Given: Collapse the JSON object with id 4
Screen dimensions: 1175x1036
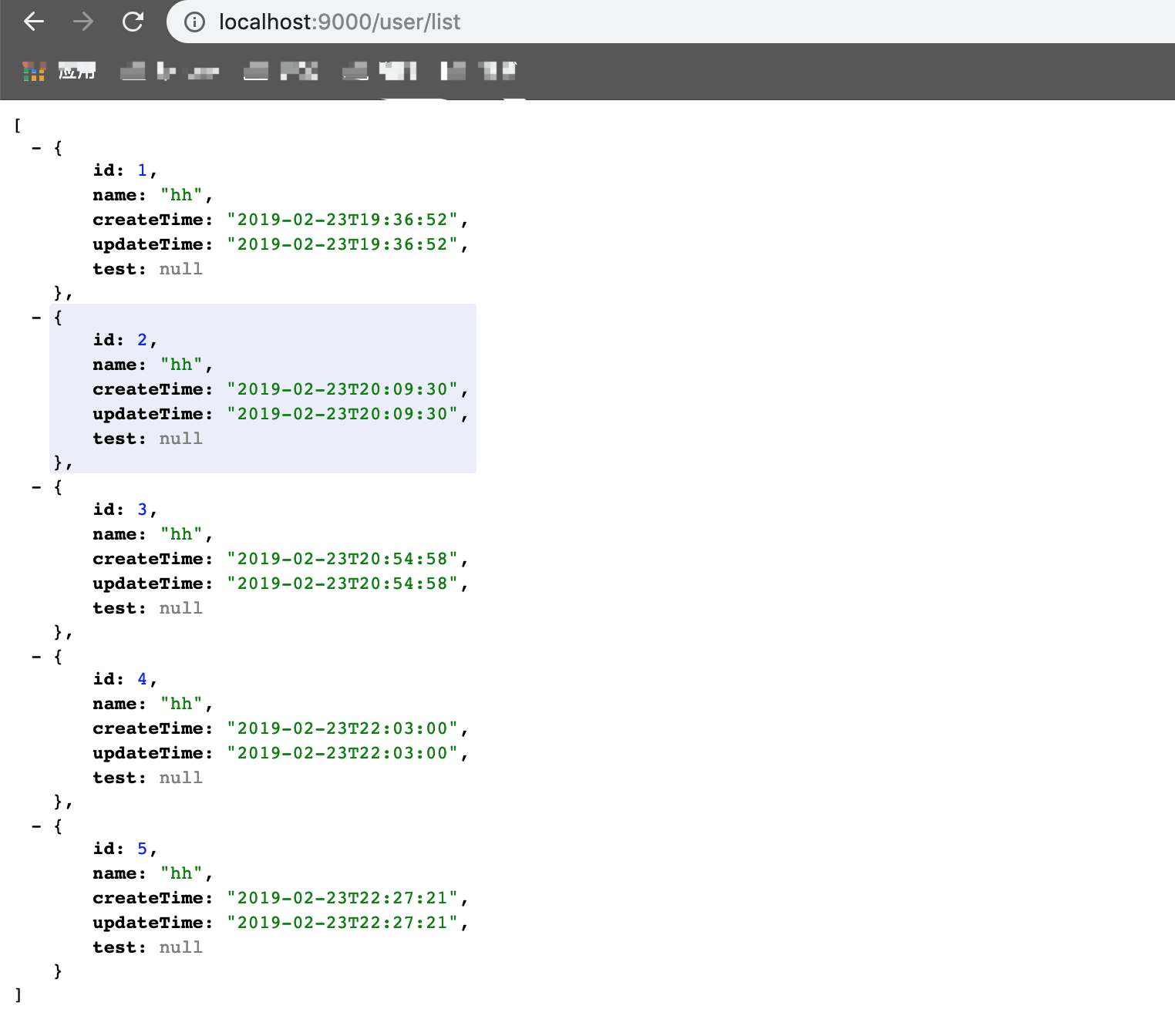Looking at the screenshot, I should 36,657.
